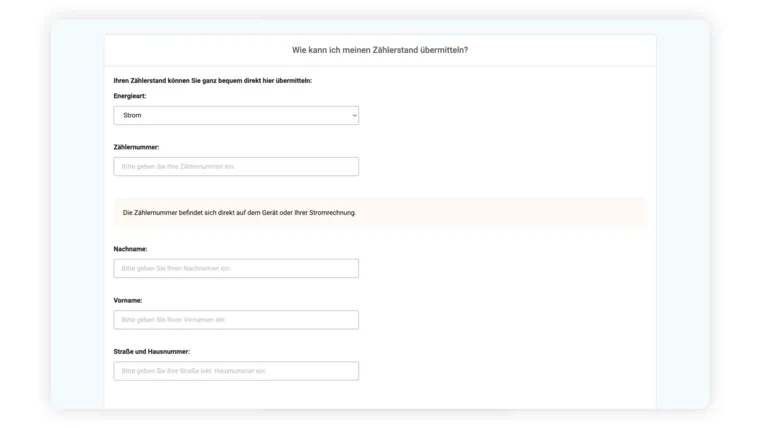Click the Energieart dropdown chevron arrow
Screen dimensions: 760x428
click(354, 116)
